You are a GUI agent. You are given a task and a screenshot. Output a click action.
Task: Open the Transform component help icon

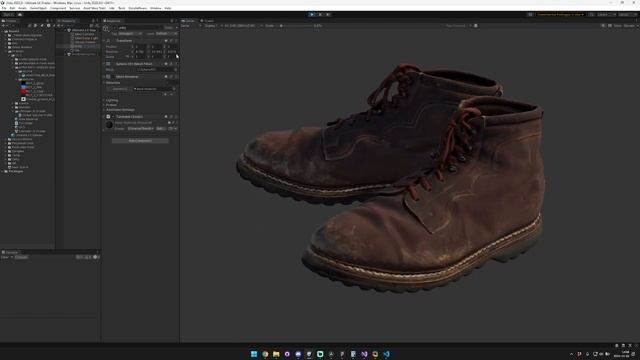(x=166, y=41)
